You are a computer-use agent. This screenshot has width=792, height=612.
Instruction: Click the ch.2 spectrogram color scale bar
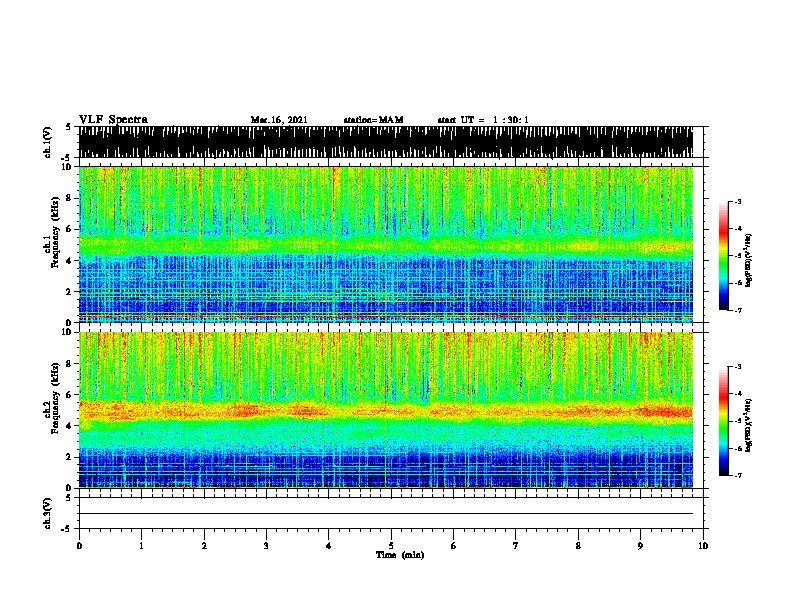(724, 421)
